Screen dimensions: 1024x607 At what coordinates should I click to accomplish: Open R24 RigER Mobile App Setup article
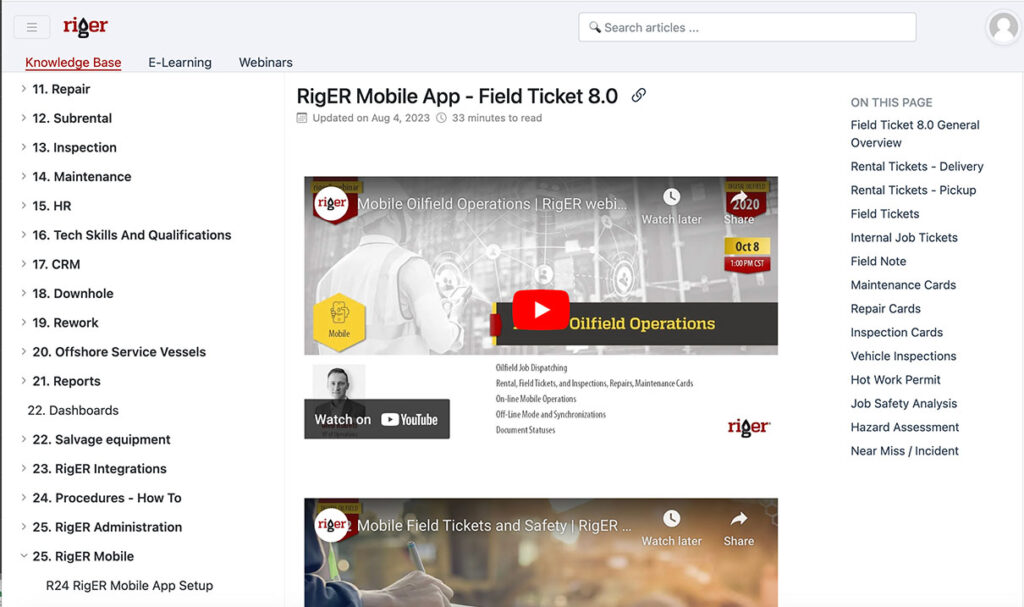(x=129, y=585)
